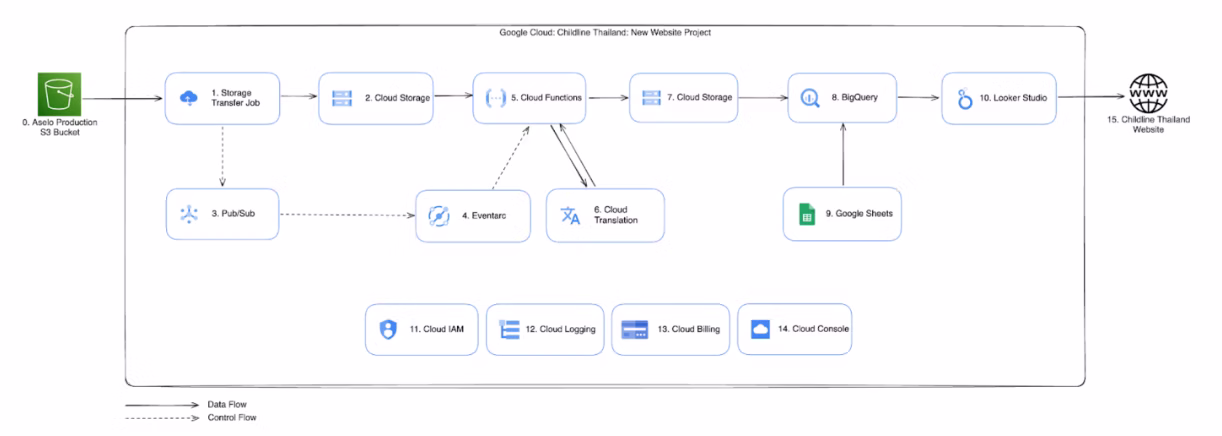Select the green Google Sheets icon

[806, 214]
